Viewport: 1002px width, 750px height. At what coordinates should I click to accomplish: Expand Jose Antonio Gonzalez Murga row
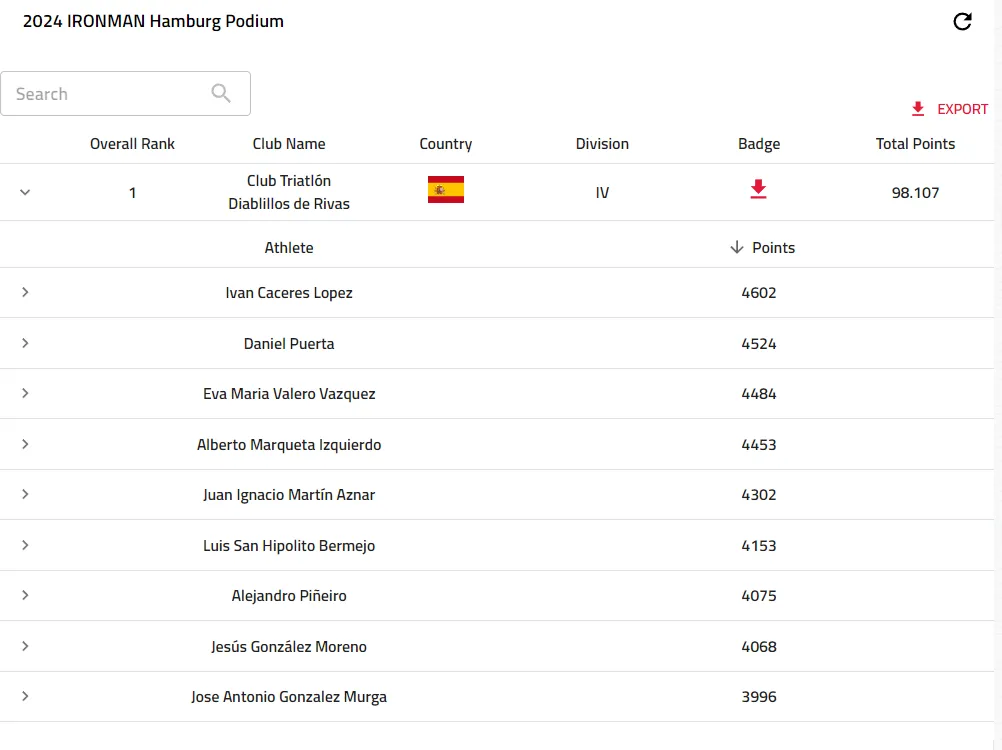(26, 696)
